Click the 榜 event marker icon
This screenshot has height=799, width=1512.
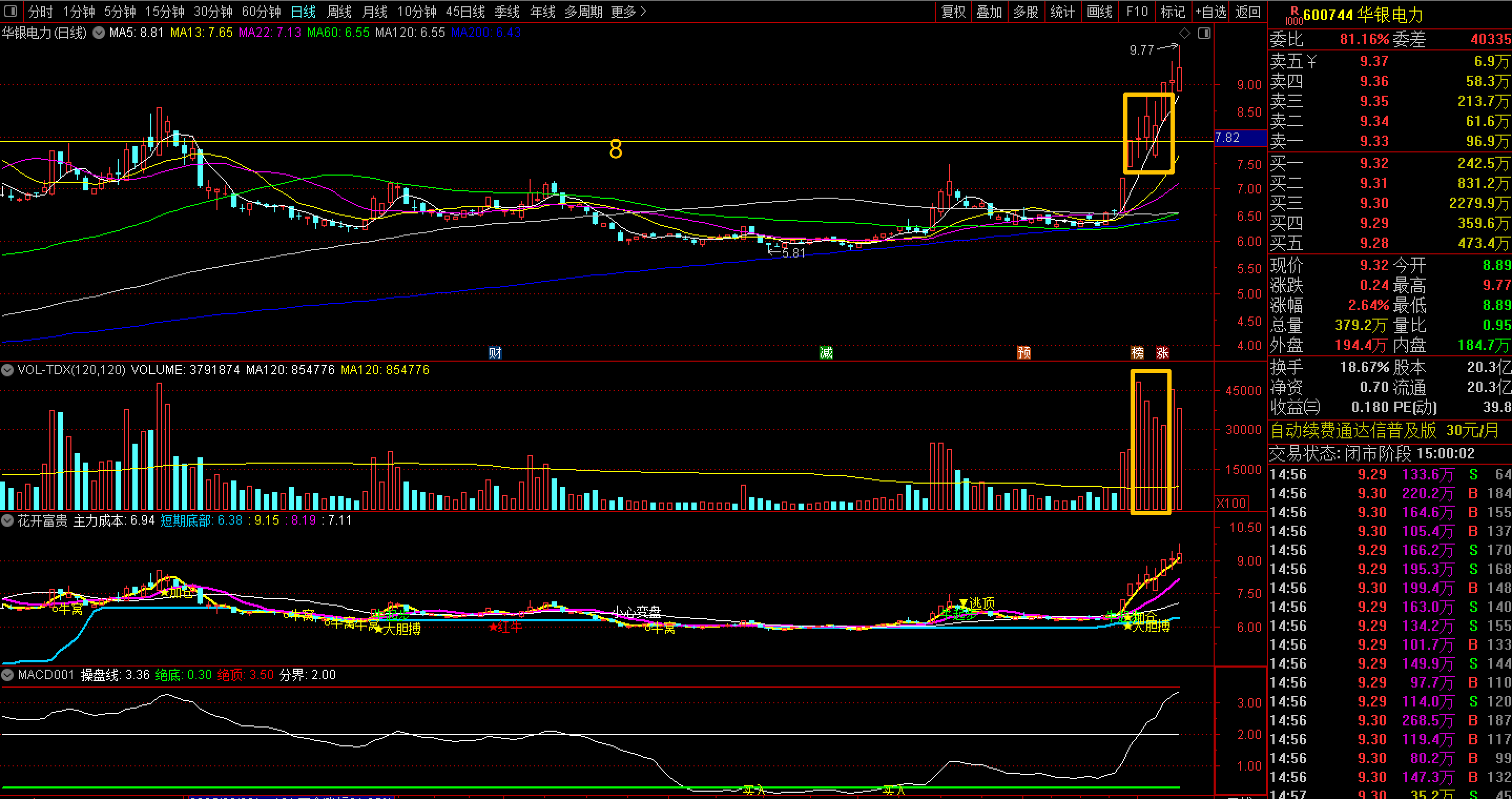[1137, 352]
